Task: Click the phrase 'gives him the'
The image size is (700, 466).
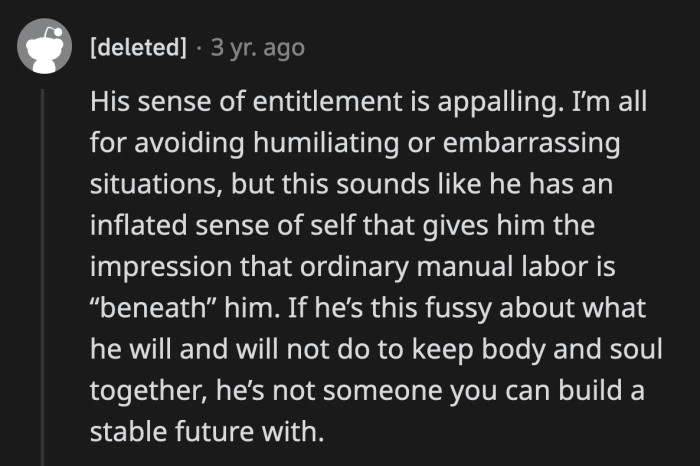Action: 508,226
